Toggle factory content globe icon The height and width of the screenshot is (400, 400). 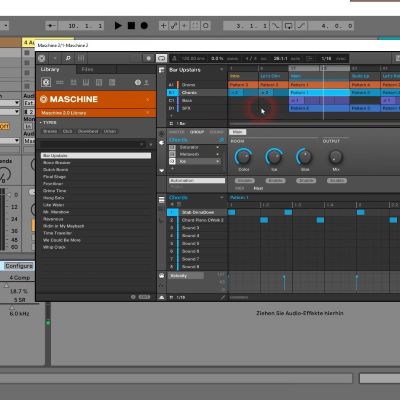138,82
